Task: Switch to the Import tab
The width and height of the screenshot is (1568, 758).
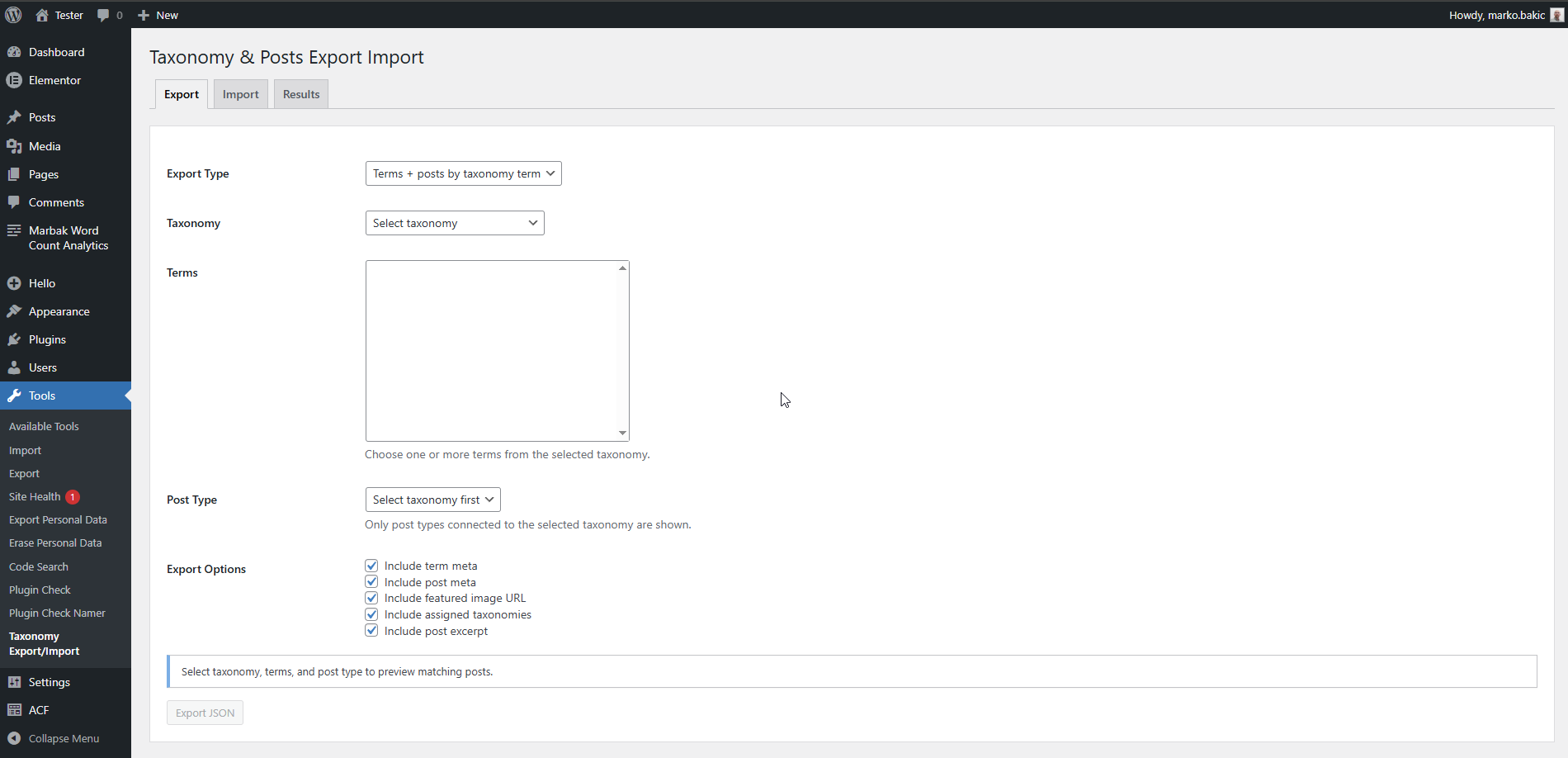Action: point(241,94)
